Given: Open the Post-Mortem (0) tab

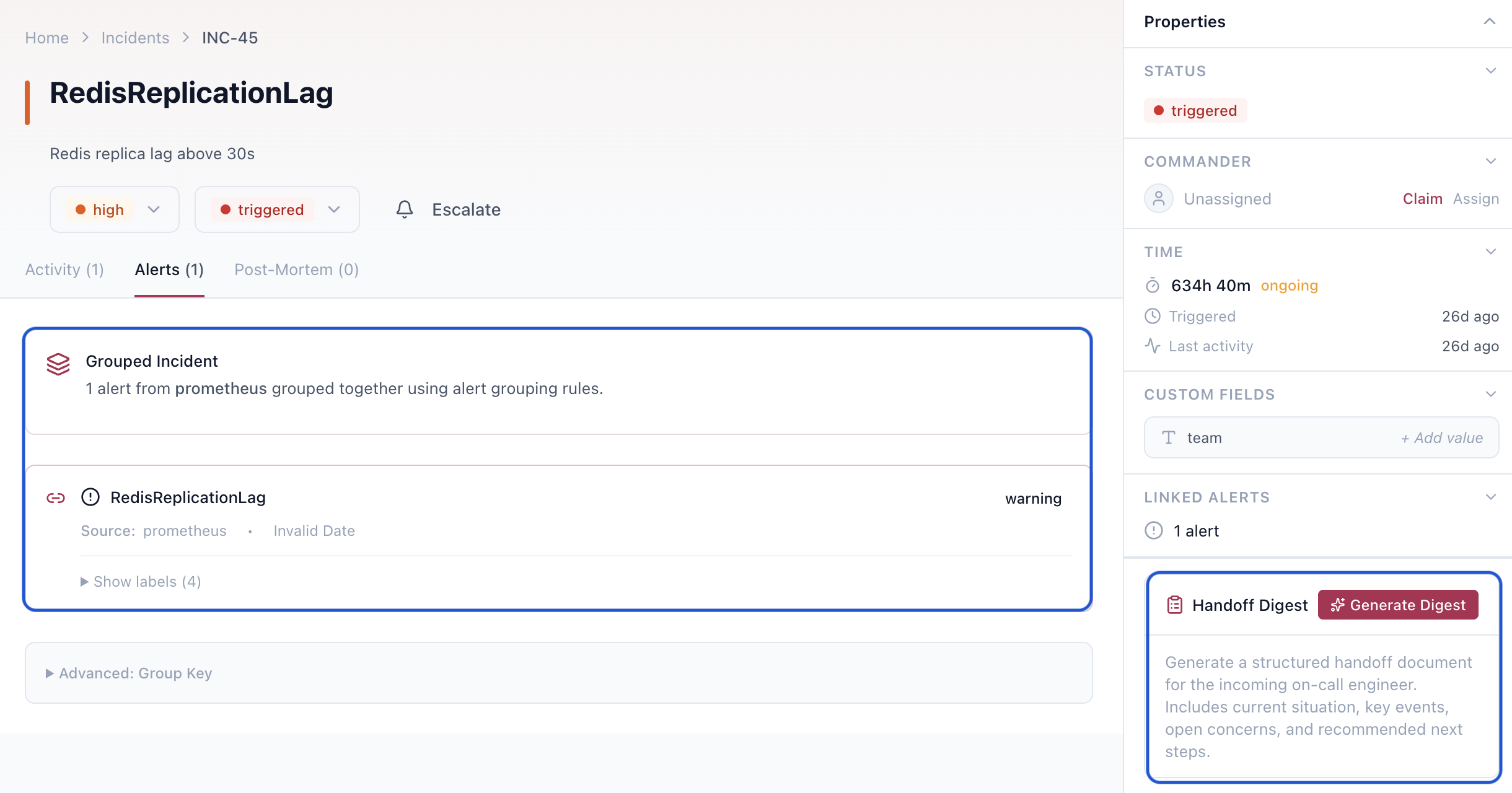Looking at the screenshot, I should [297, 269].
